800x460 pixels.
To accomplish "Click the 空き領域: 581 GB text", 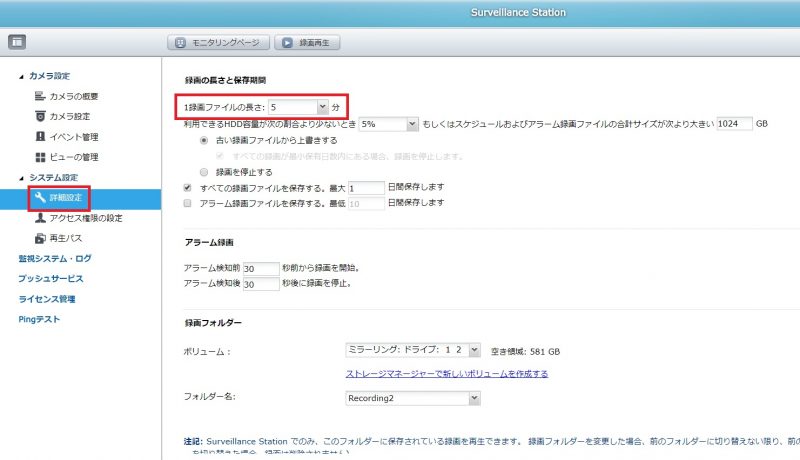I will (525, 351).
